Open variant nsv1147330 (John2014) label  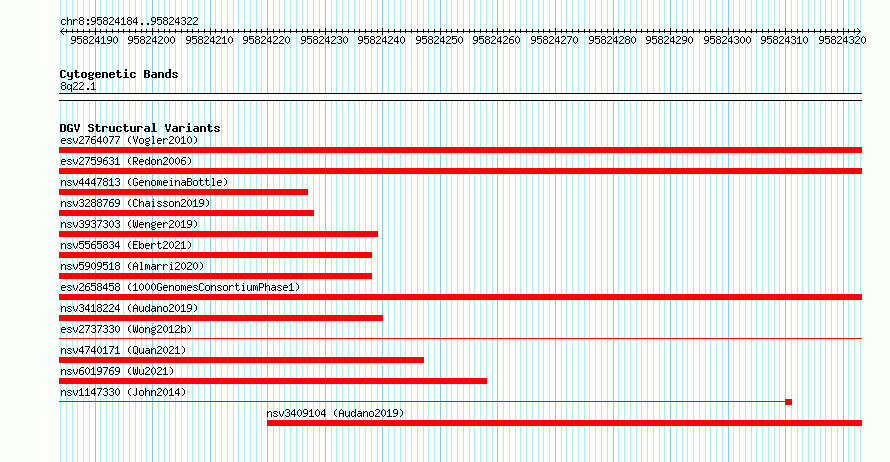[x=123, y=392]
